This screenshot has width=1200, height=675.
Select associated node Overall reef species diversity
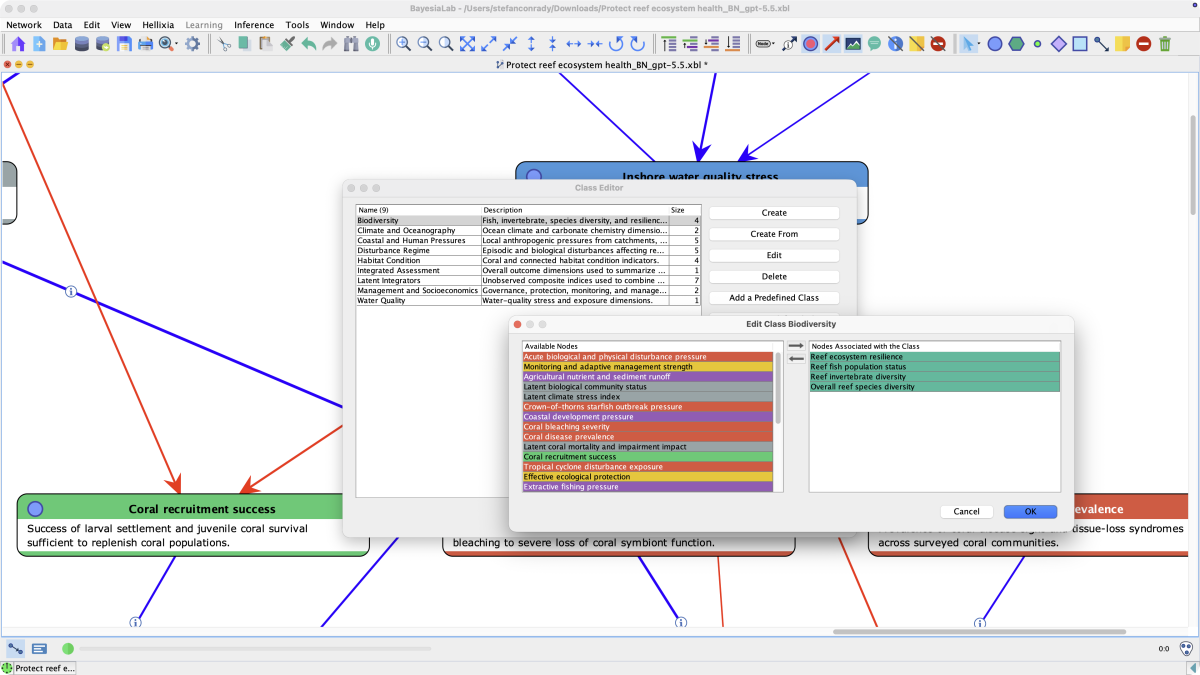[934, 387]
